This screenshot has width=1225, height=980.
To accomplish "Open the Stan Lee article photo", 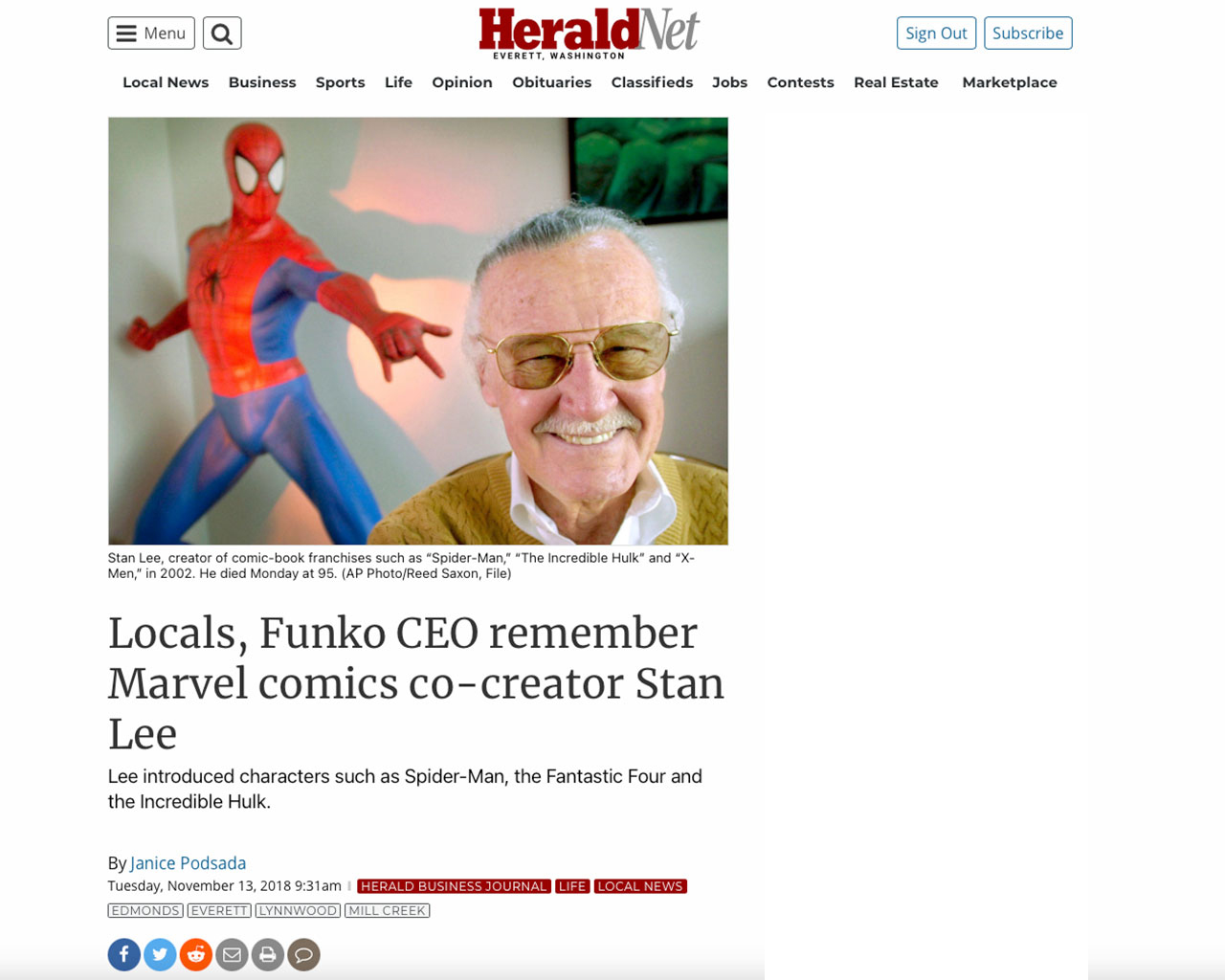I will (x=418, y=331).
